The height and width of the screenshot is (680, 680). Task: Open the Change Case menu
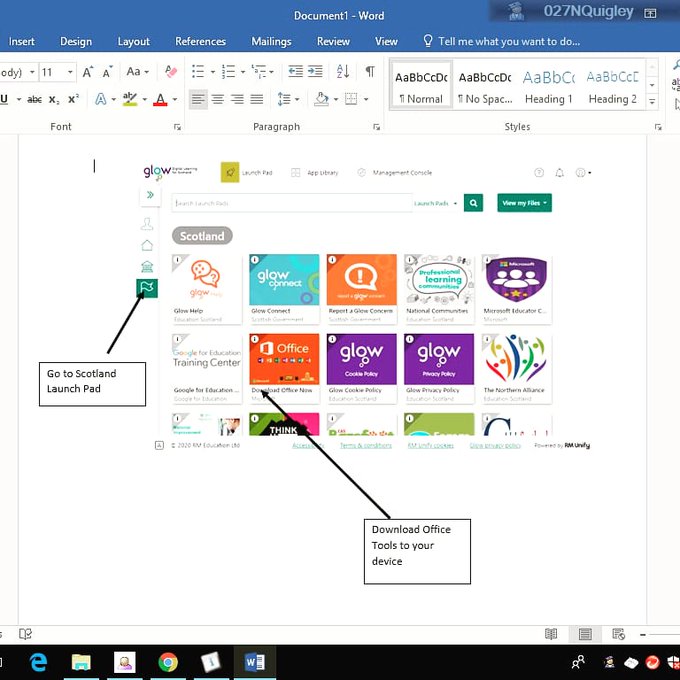(x=137, y=72)
